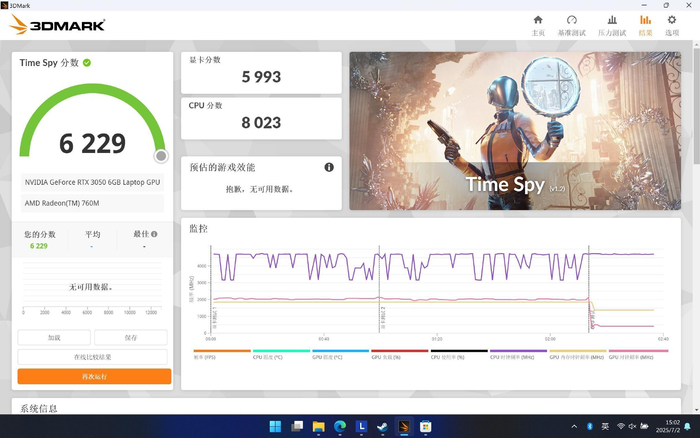Image resolution: width=700 pixels, height=438 pixels.
Task: Click the Bluetooth tray icon
Action: click(x=589, y=426)
